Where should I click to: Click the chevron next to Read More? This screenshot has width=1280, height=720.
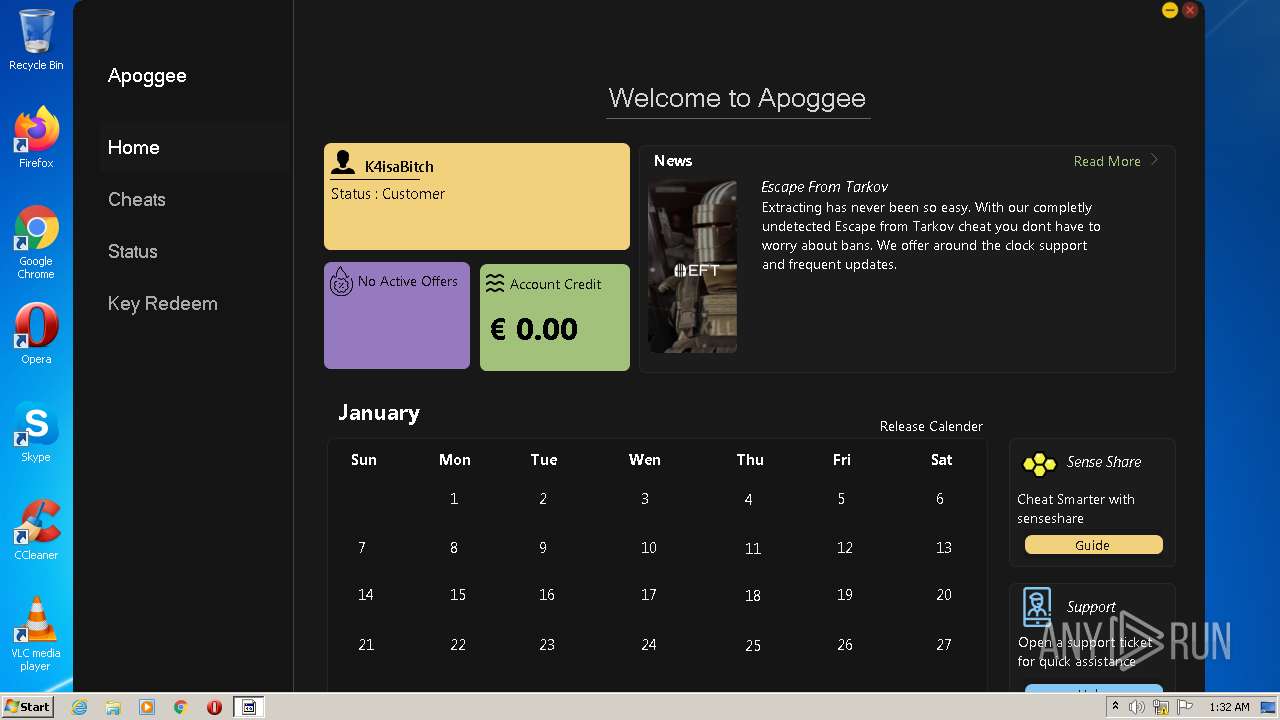(1154, 160)
